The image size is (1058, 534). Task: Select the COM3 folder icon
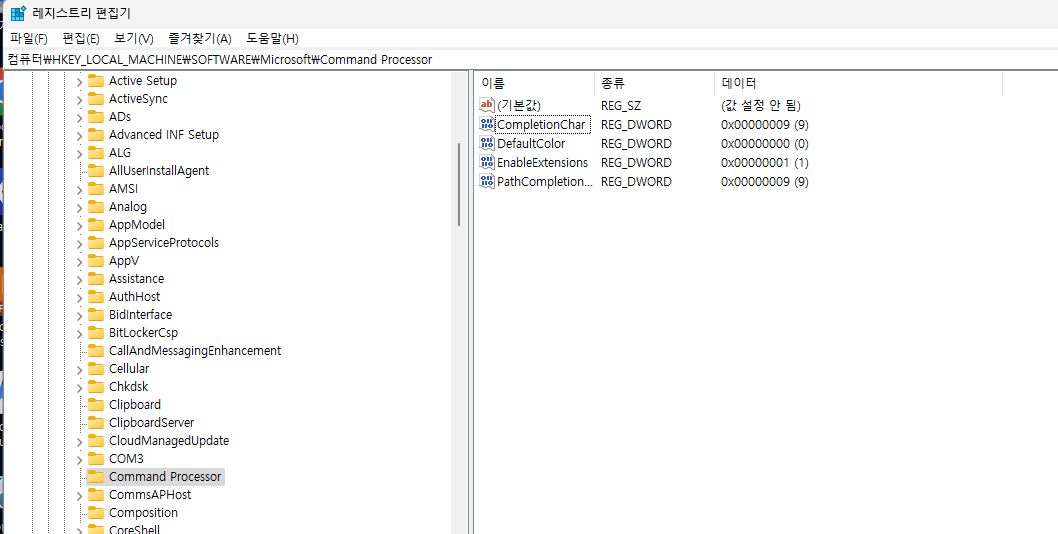(96, 458)
